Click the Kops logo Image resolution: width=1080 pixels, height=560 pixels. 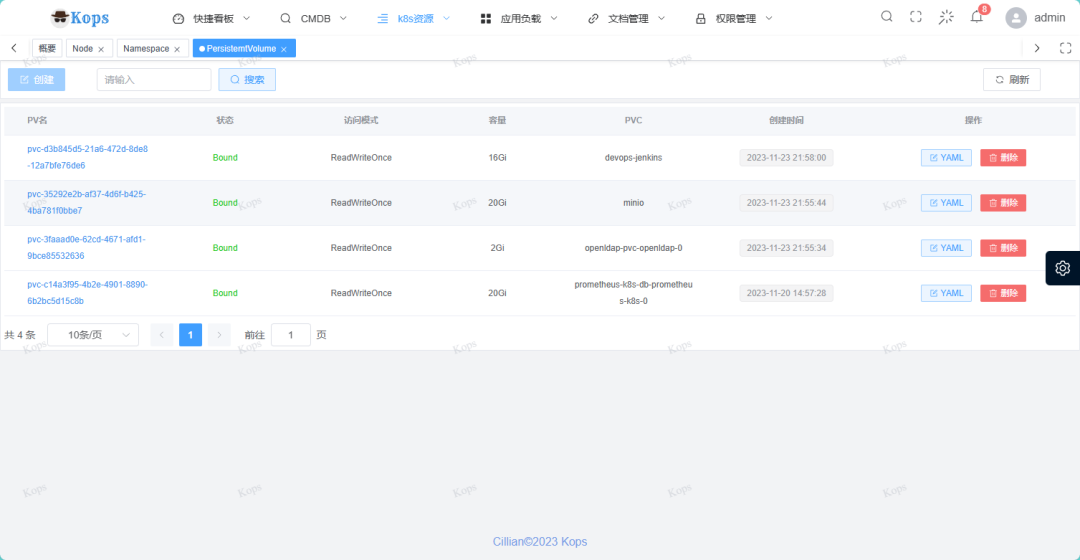(80, 18)
